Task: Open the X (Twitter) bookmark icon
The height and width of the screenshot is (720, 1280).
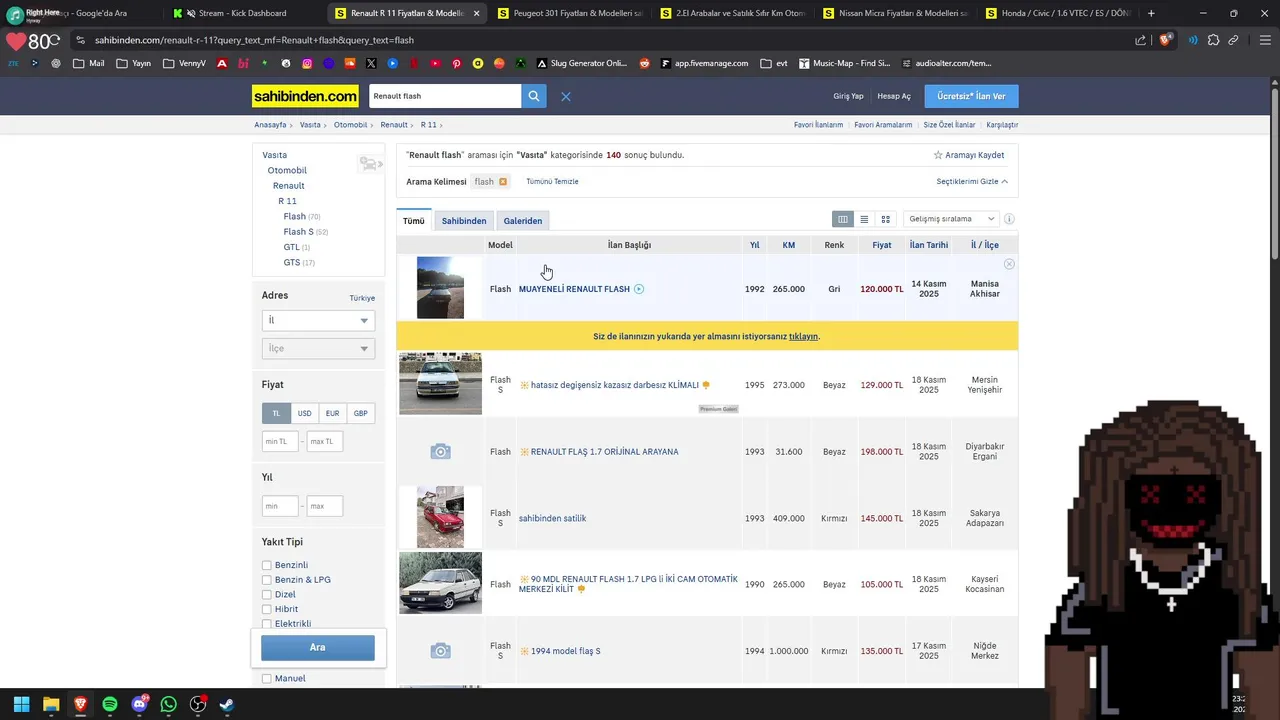Action: tap(371, 63)
